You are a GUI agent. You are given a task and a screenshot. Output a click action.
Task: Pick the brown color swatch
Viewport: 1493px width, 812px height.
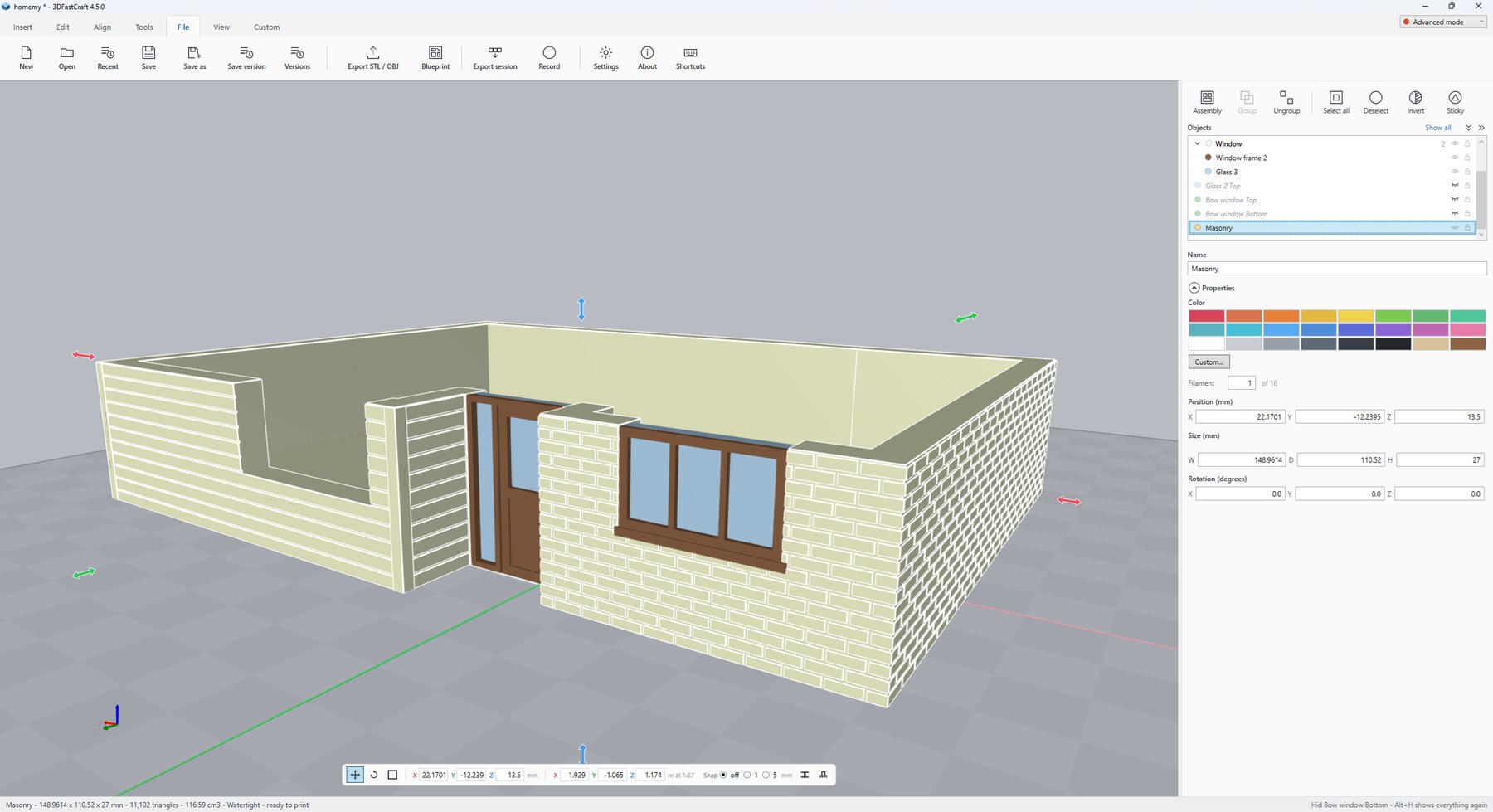coord(1467,344)
